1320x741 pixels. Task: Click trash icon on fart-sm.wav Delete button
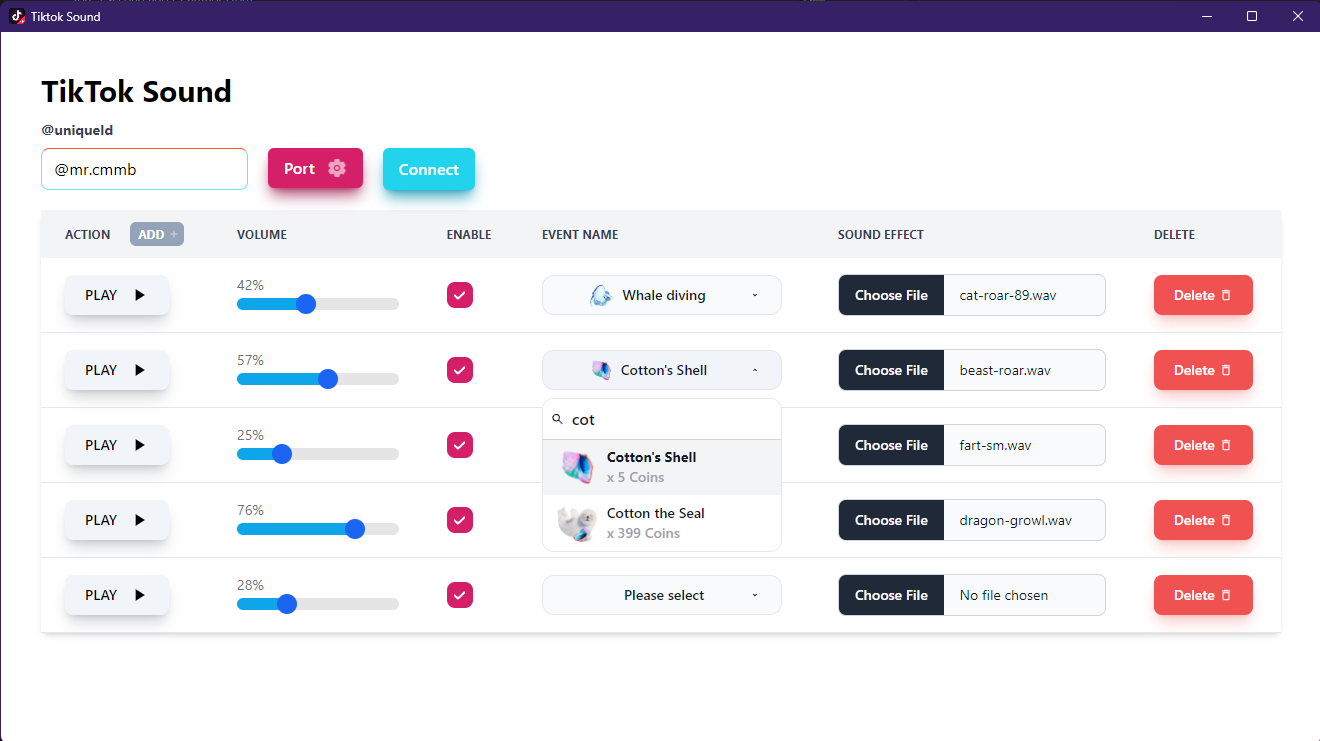[1226, 445]
